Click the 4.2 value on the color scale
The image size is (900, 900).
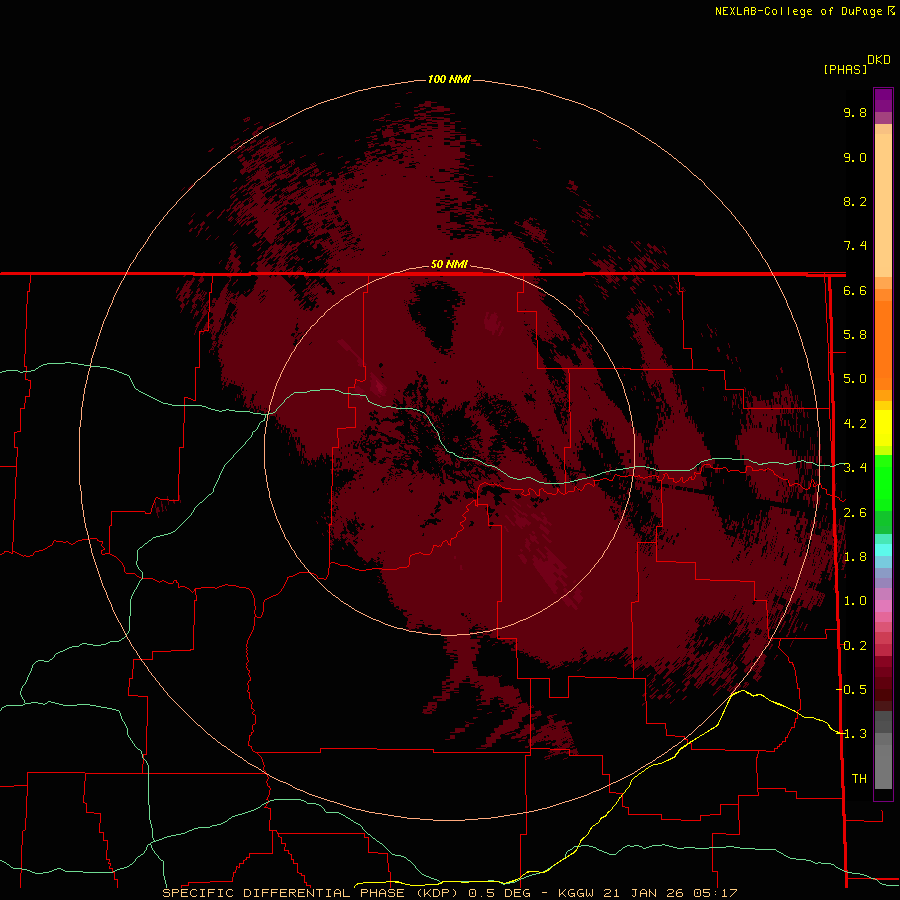point(855,424)
